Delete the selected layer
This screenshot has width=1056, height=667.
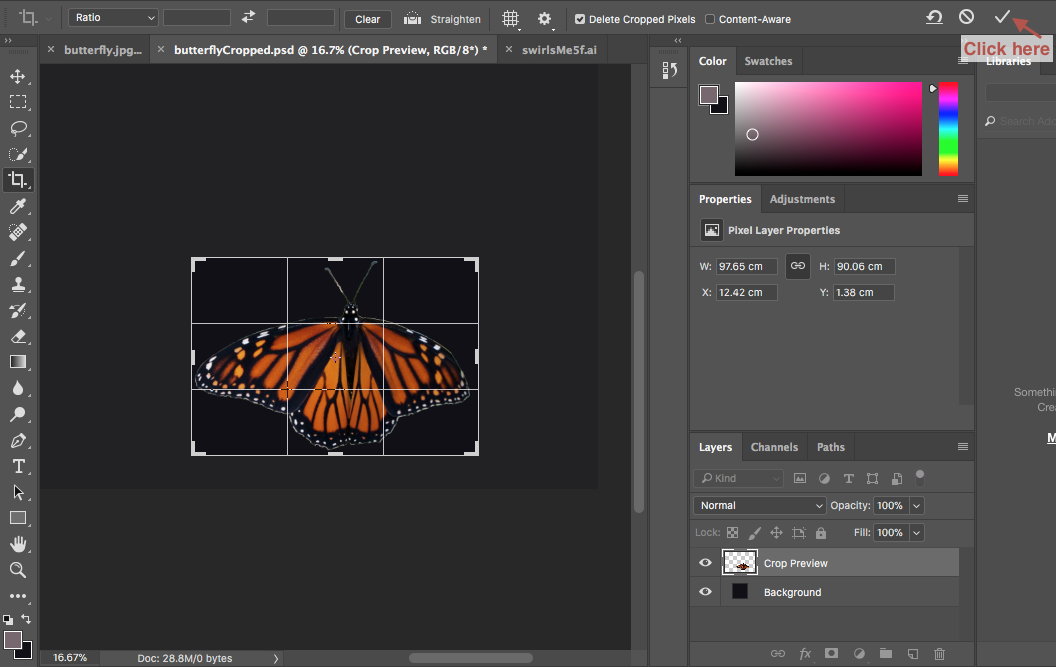point(939,654)
